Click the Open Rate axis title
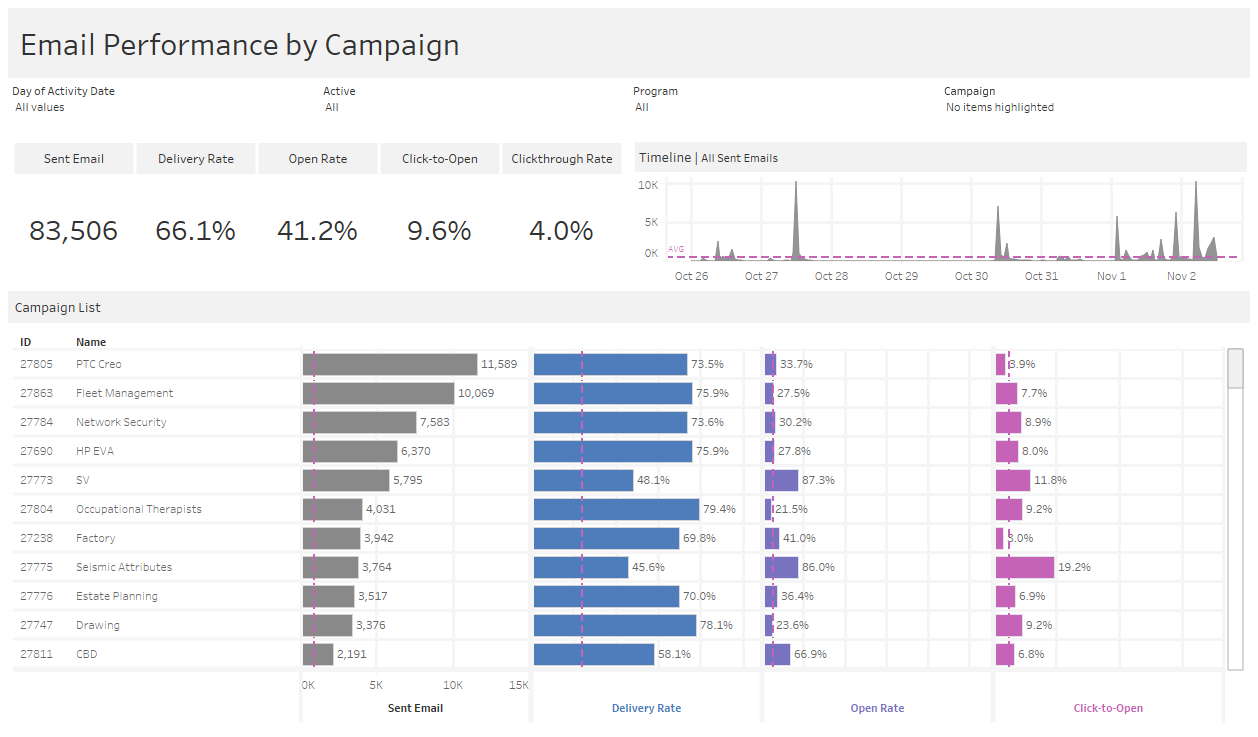 point(877,708)
